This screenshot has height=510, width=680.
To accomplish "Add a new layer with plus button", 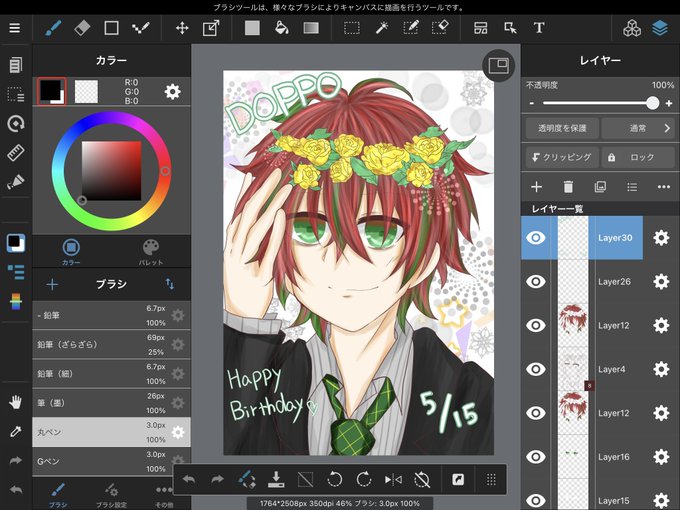I will coord(536,187).
